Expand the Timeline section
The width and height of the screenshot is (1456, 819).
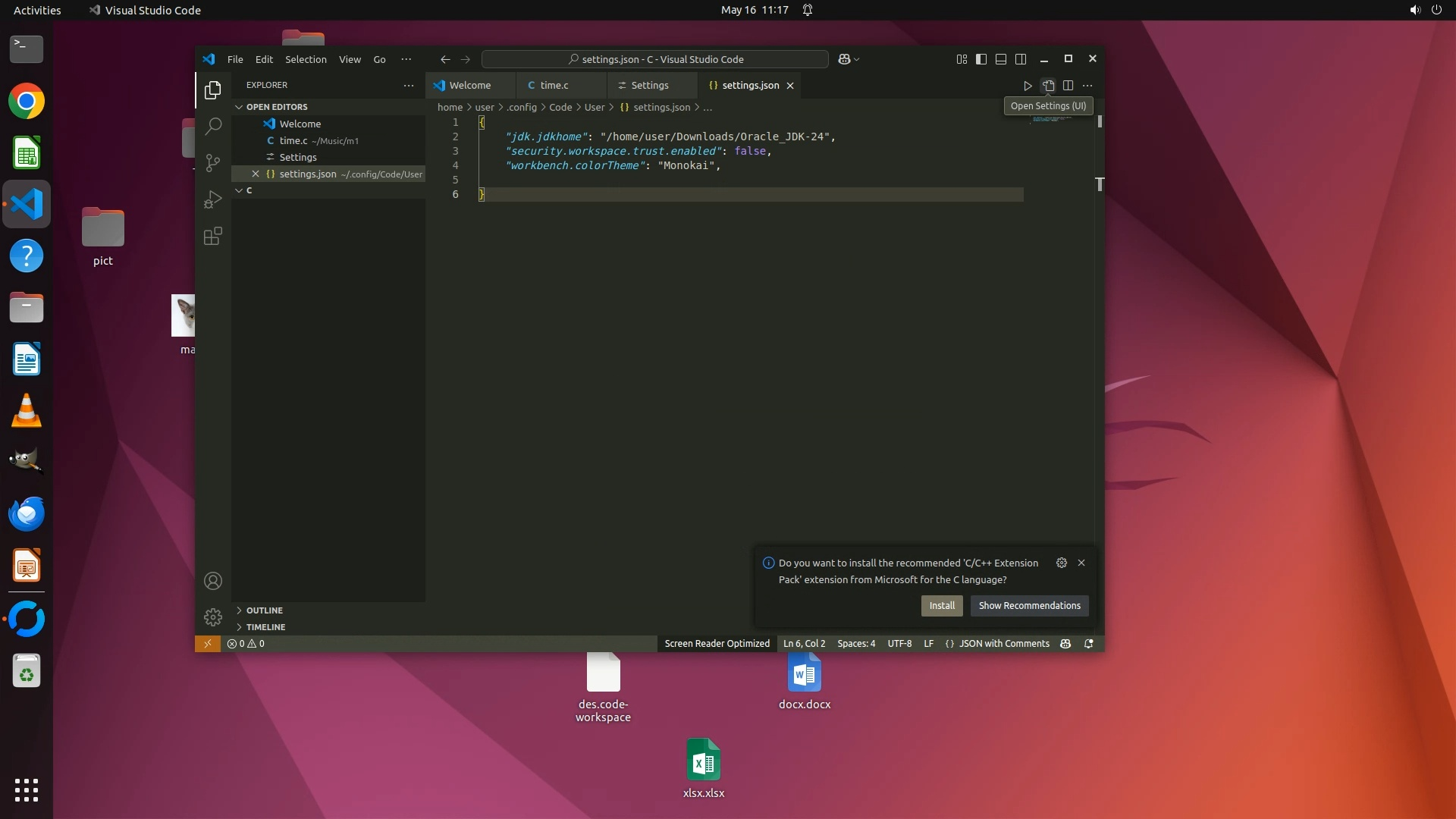click(x=265, y=627)
